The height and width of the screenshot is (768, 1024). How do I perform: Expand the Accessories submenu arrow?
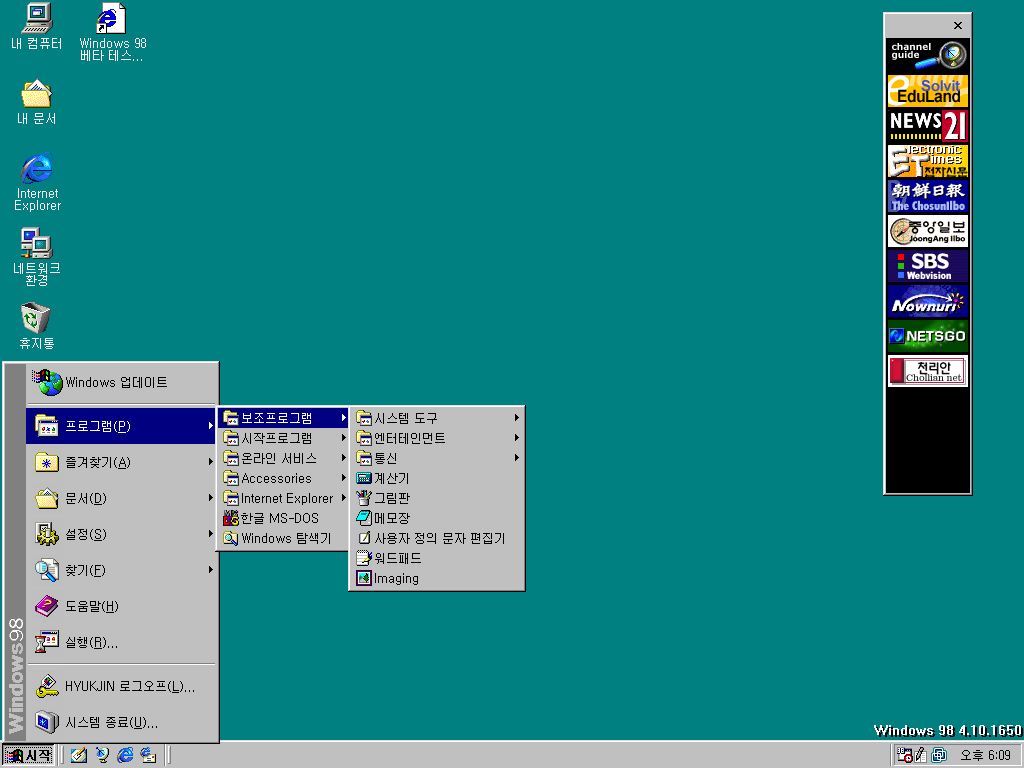pyautogui.click(x=344, y=478)
